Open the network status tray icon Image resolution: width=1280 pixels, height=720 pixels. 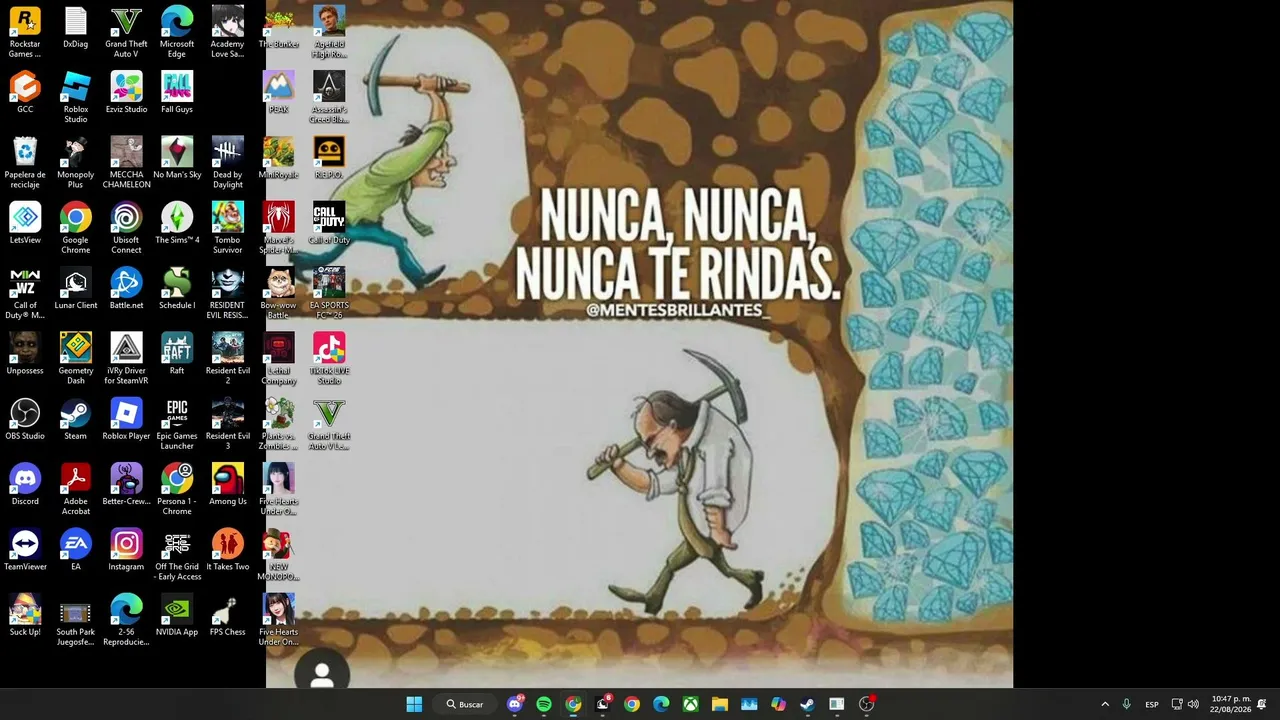[x=1177, y=704]
